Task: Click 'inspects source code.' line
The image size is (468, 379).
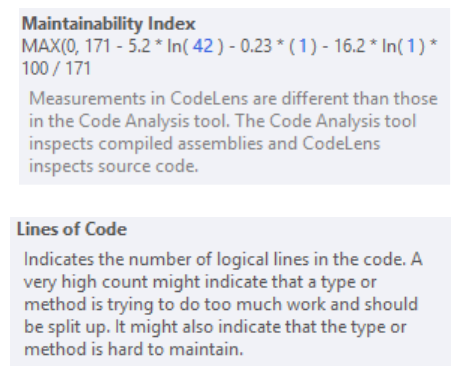Action: (x=114, y=166)
